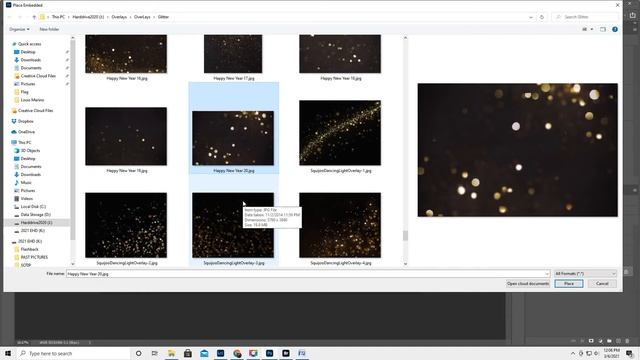640x360 pixels.
Task: Select SquijooDancingLightOverlay-3.jpg thumbnail
Action: point(233,225)
